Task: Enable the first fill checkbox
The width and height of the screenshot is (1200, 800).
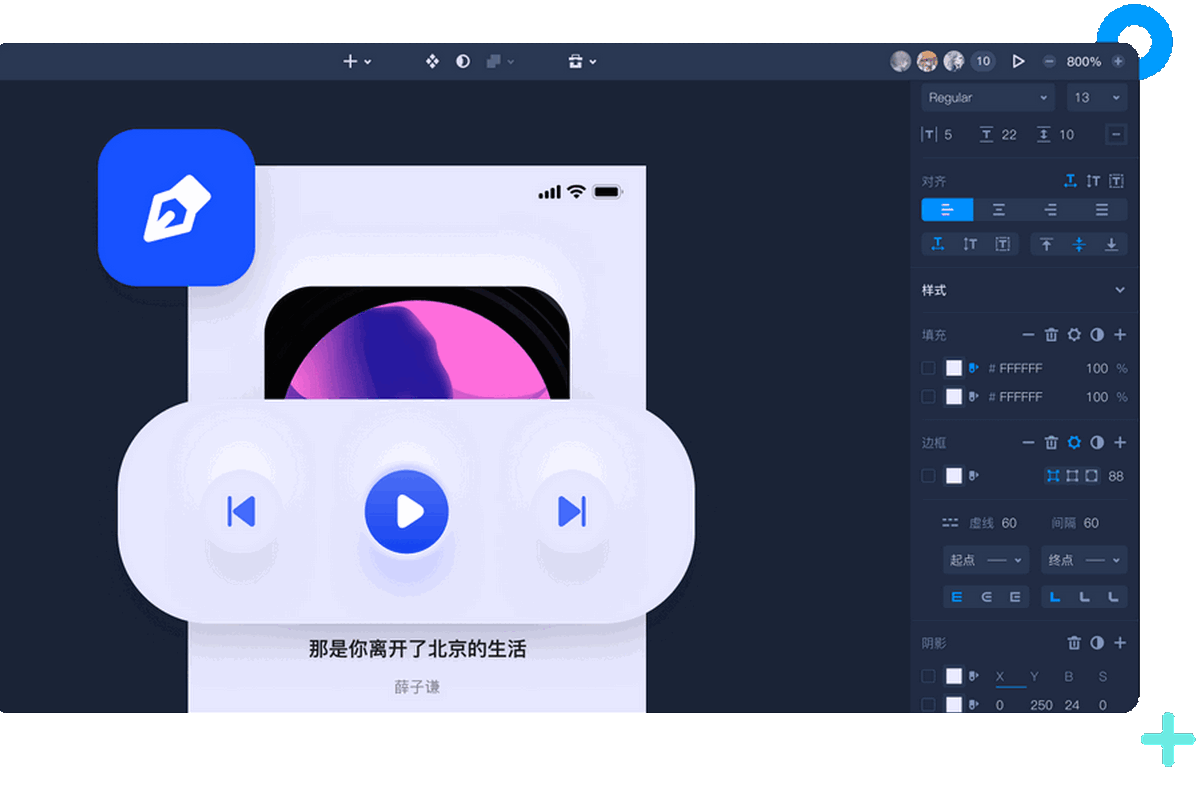Action: pyautogui.click(x=928, y=368)
